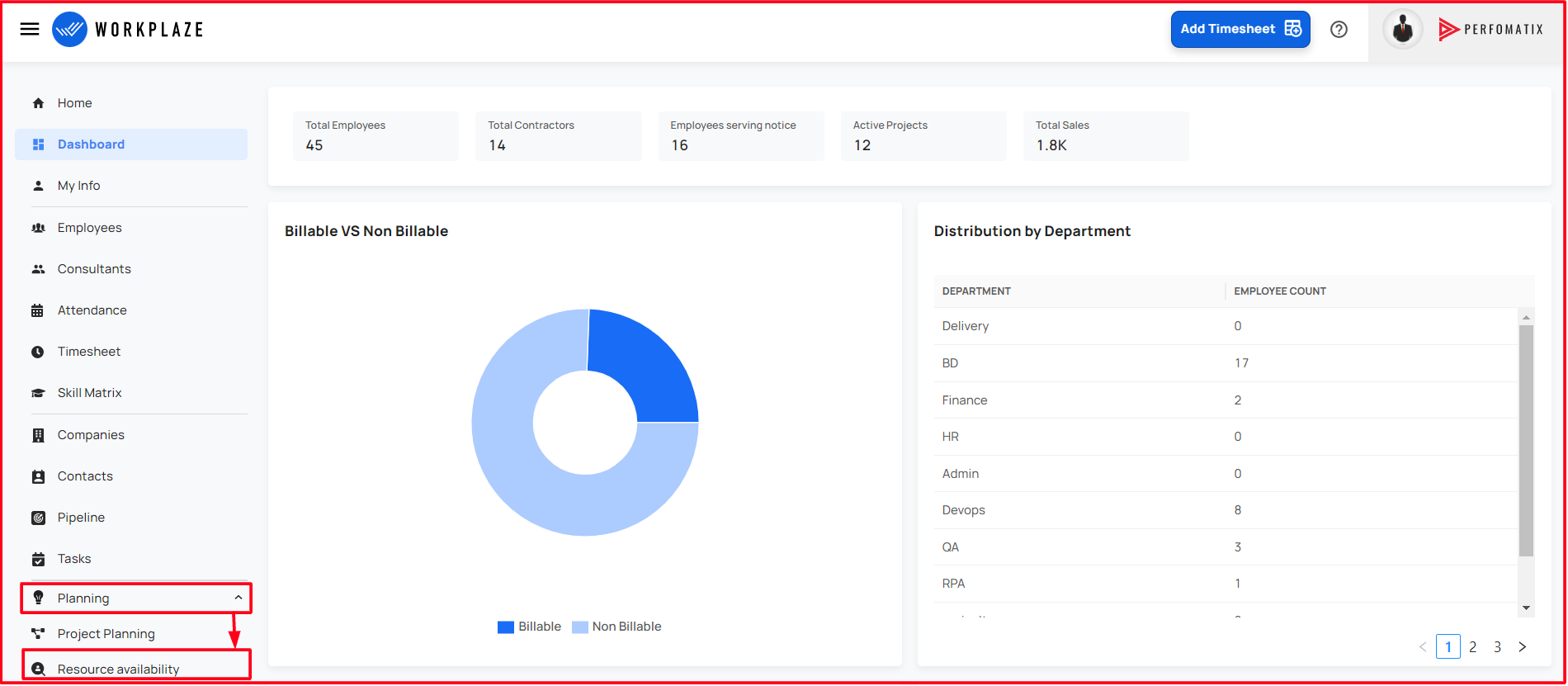Click the Project Planning flowchart icon
This screenshot has width=1568, height=686.
(38, 634)
